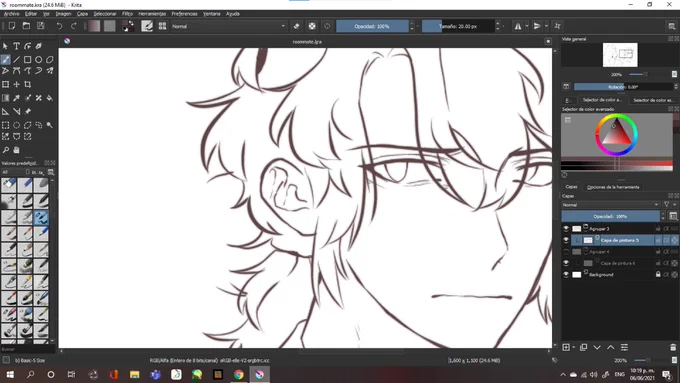Open the brush blending mode Normal dropdown
Screen dimensions: 680x383
pos(229,26)
